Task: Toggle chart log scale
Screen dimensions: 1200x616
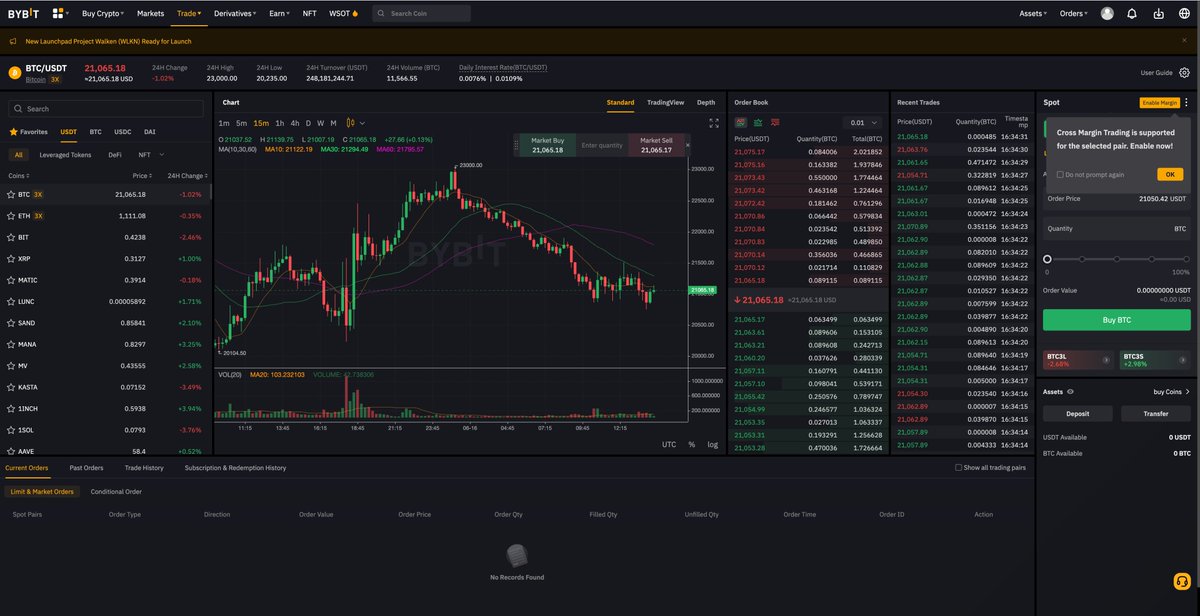Action: [x=712, y=444]
